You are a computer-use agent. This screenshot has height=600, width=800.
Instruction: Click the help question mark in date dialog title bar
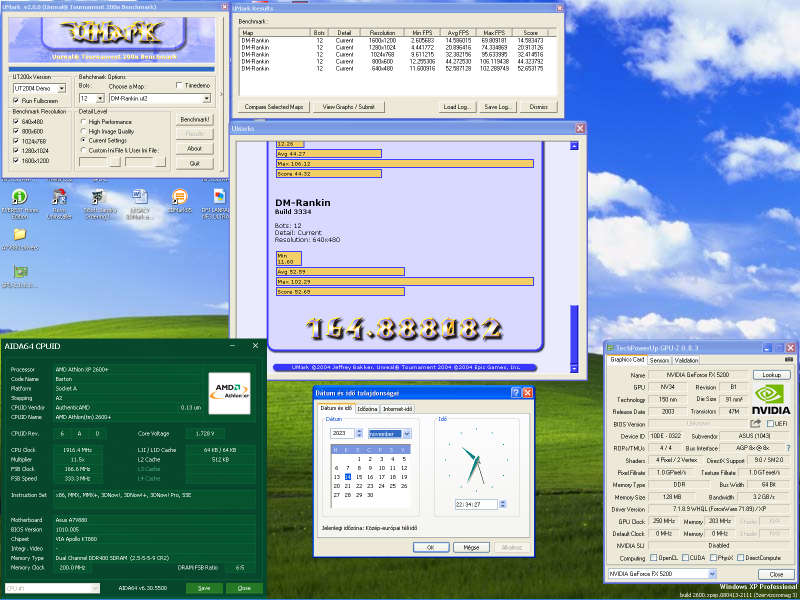tap(516, 392)
